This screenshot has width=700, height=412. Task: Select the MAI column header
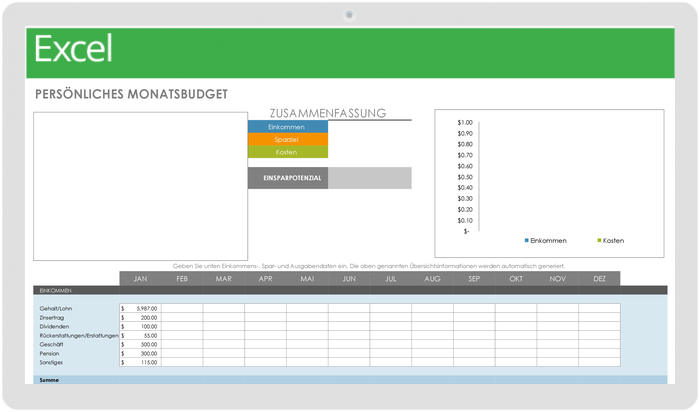pos(307,279)
